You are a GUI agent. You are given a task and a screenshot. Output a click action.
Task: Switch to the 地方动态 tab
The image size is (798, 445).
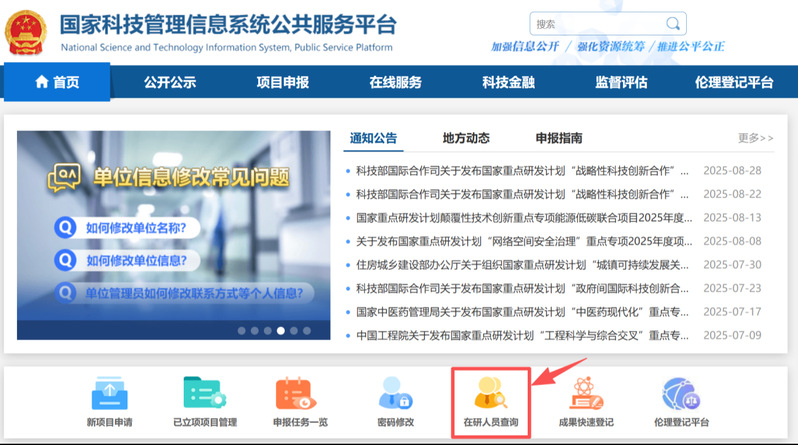pyautogui.click(x=466, y=138)
